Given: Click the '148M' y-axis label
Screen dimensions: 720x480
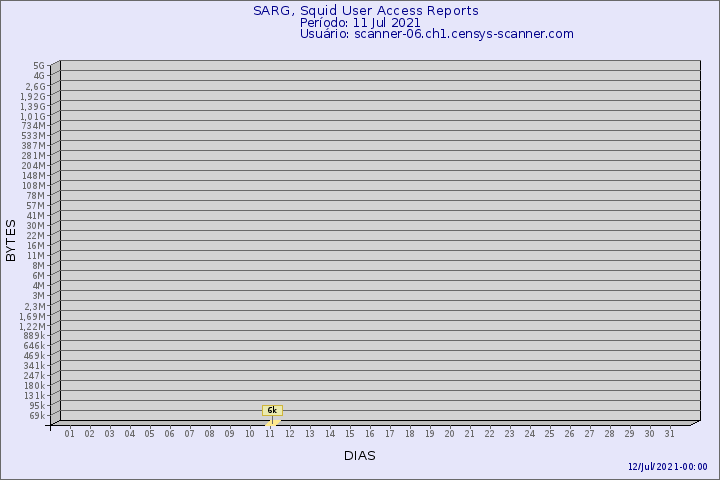Looking at the screenshot, I should coord(34,176).
